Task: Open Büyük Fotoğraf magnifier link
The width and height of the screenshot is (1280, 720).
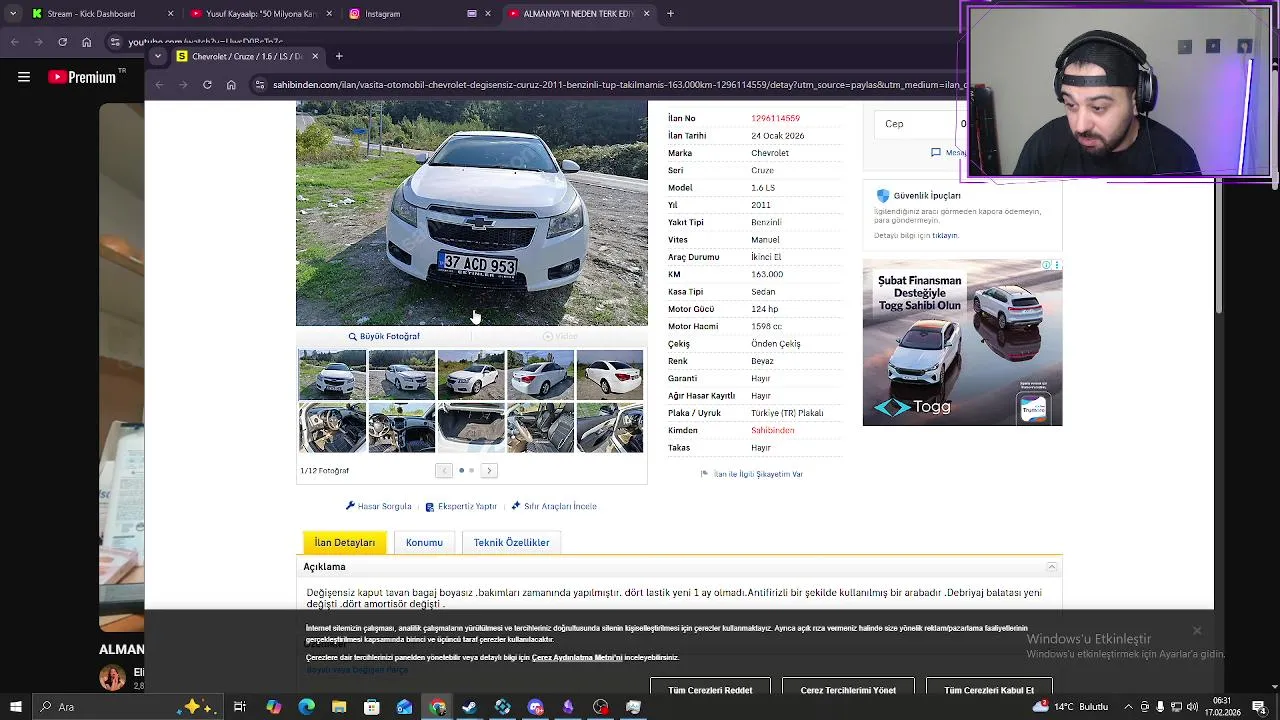Action: 384,337
